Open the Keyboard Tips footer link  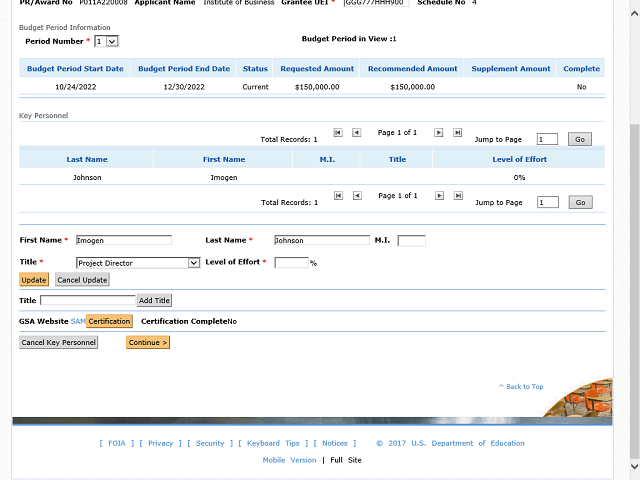click(273, 443)
